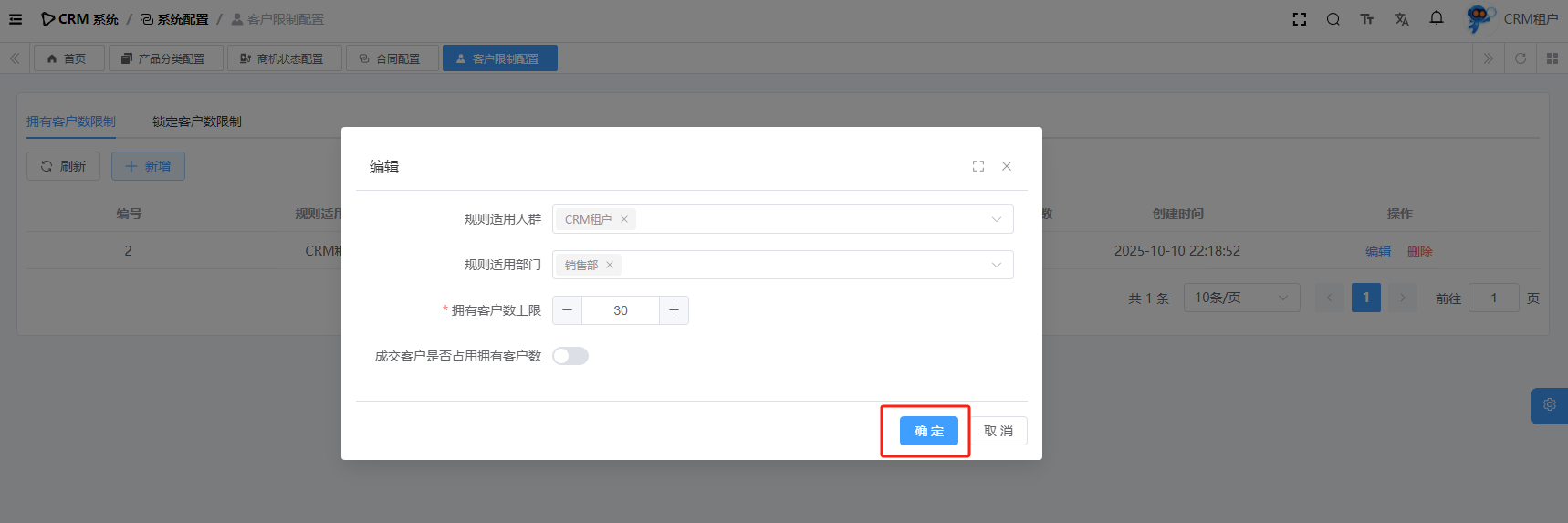Click the 拥有客户数上限 number input field
Viewport: 1568px width, 523px height.
[x=621, y=310]
